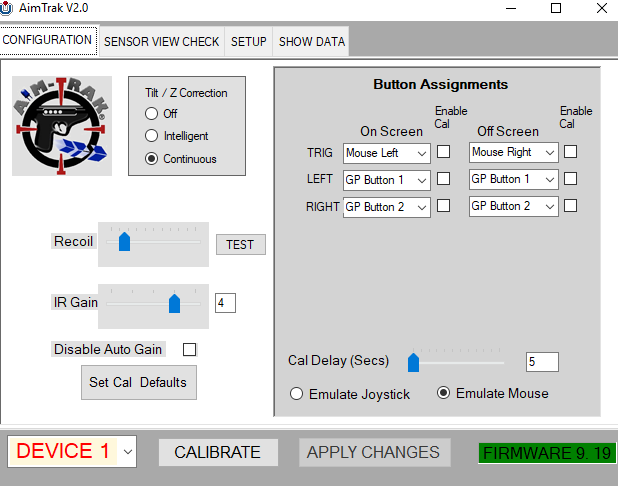618x486 pixels.
Task: Open RIGHT on-screen GP Button 2 dropdown
Action: (387, 207)
